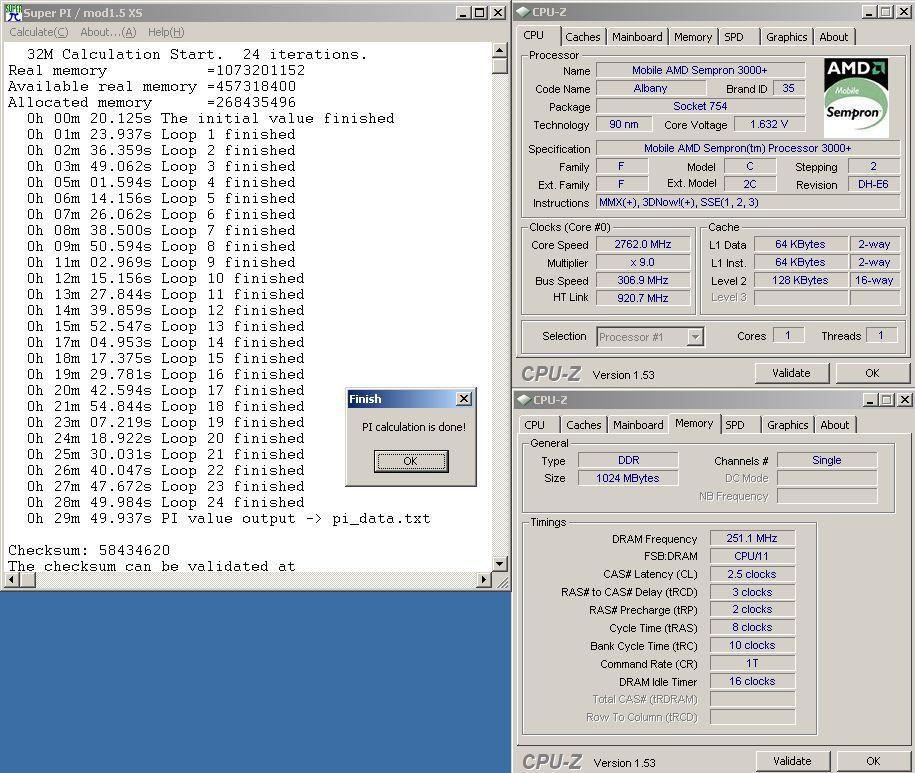The image size is (915, 773).
Task: Click the top CPU-Z window title icon
Action: [523, 12]
